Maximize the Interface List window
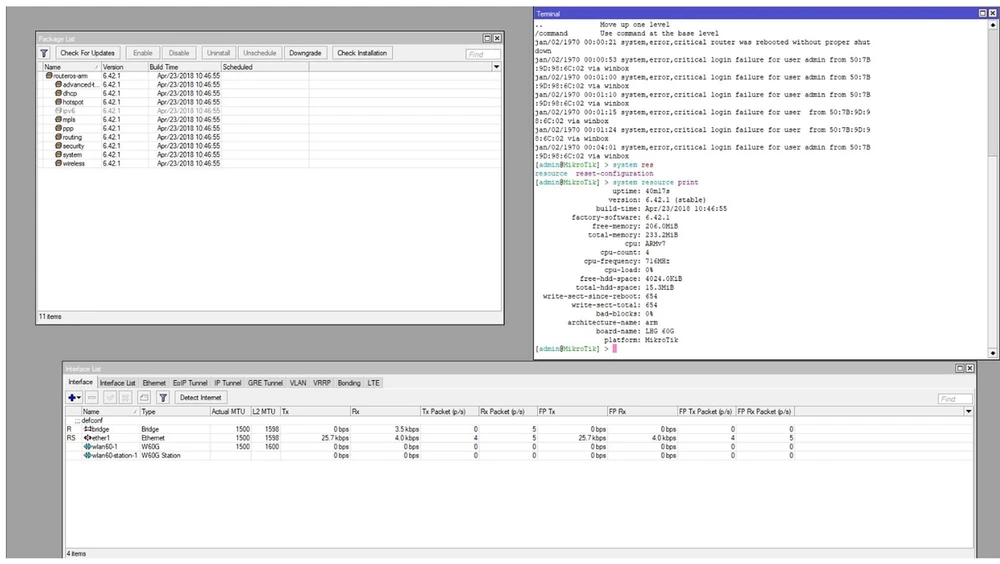This screenshot has width=1000, height=564. [960, 368]
